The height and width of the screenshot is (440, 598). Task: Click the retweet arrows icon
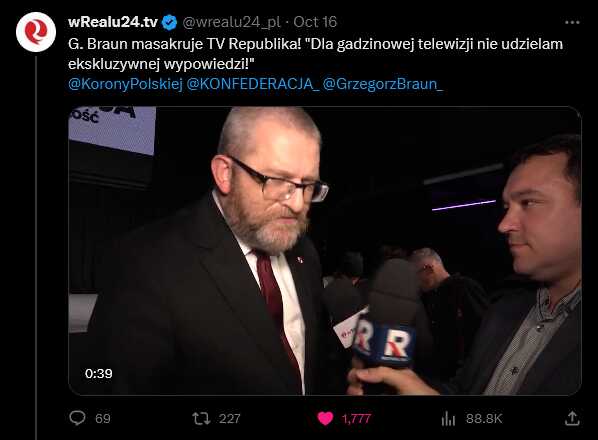201,419
